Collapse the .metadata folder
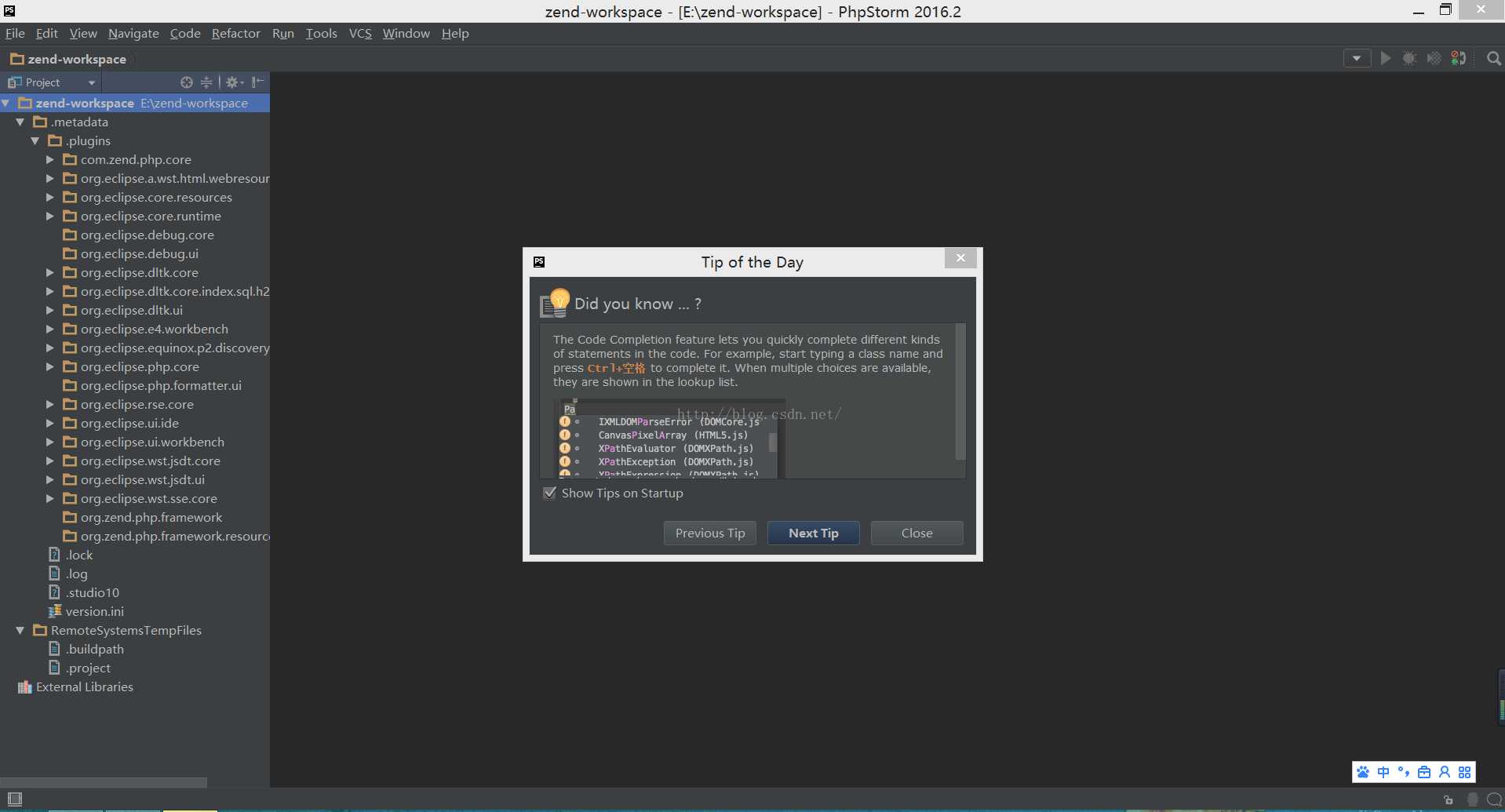 (x=20, y=122)
